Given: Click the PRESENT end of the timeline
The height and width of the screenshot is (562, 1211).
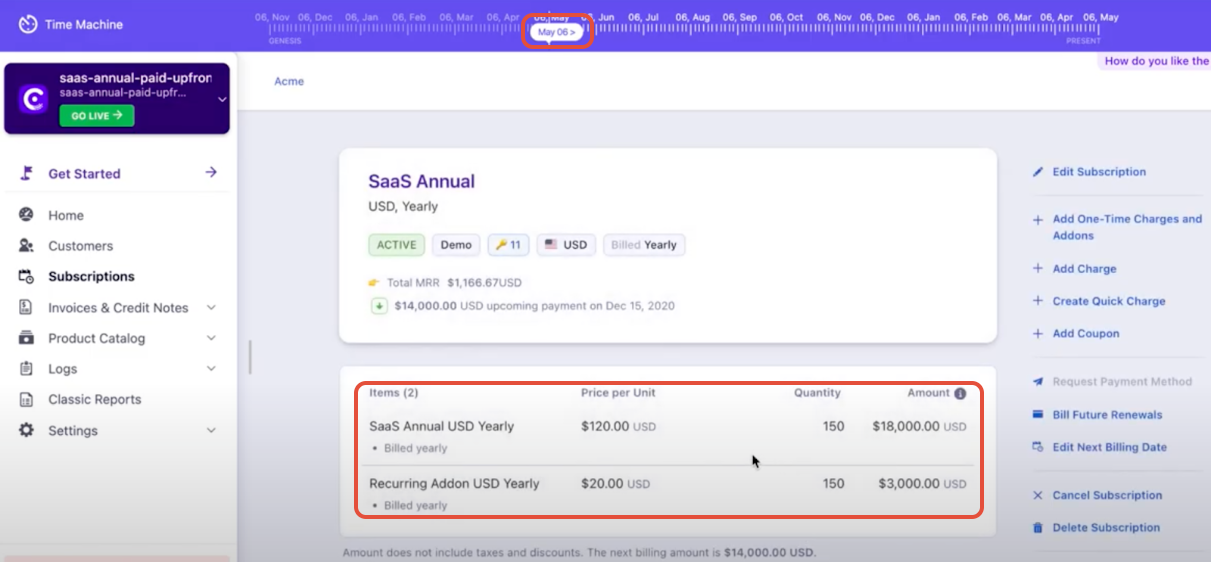Looking at the screenshot, I should pos(1083,41).
